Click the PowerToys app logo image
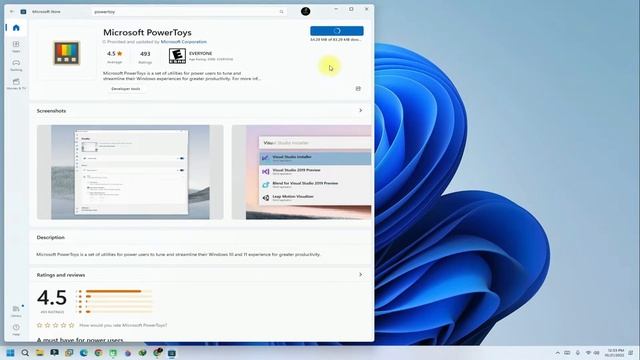Image resolution: width=640 pixels, height=360 pixels. 67,53
